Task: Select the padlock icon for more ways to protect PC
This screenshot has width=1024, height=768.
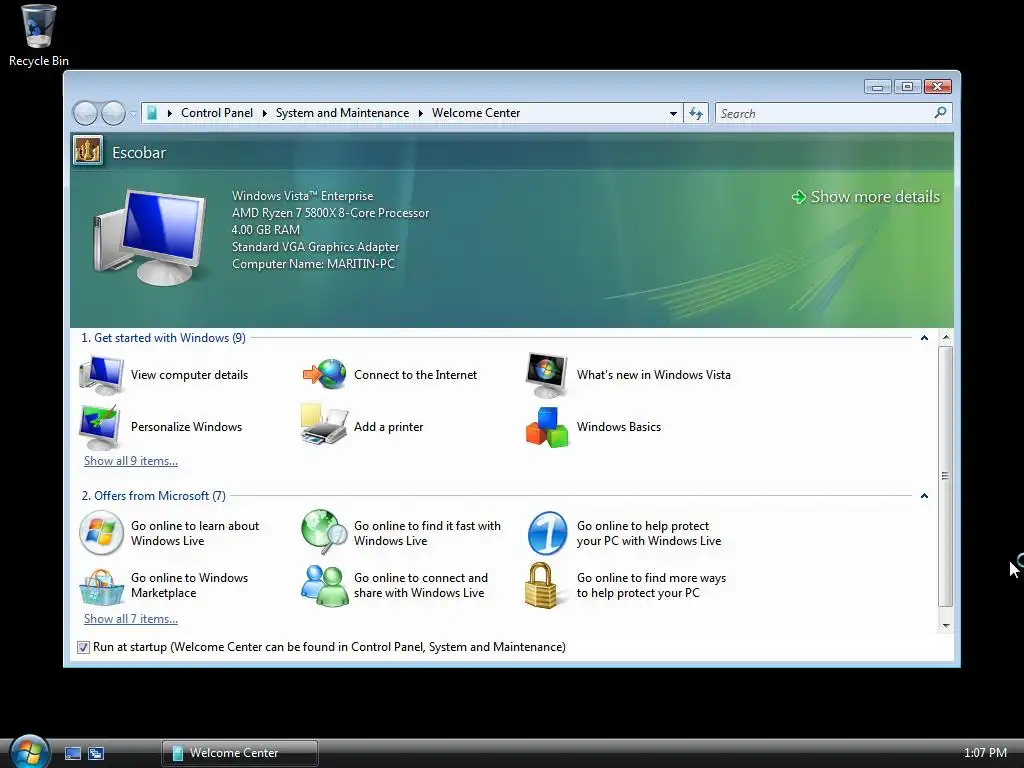Action: click(541, 585)
